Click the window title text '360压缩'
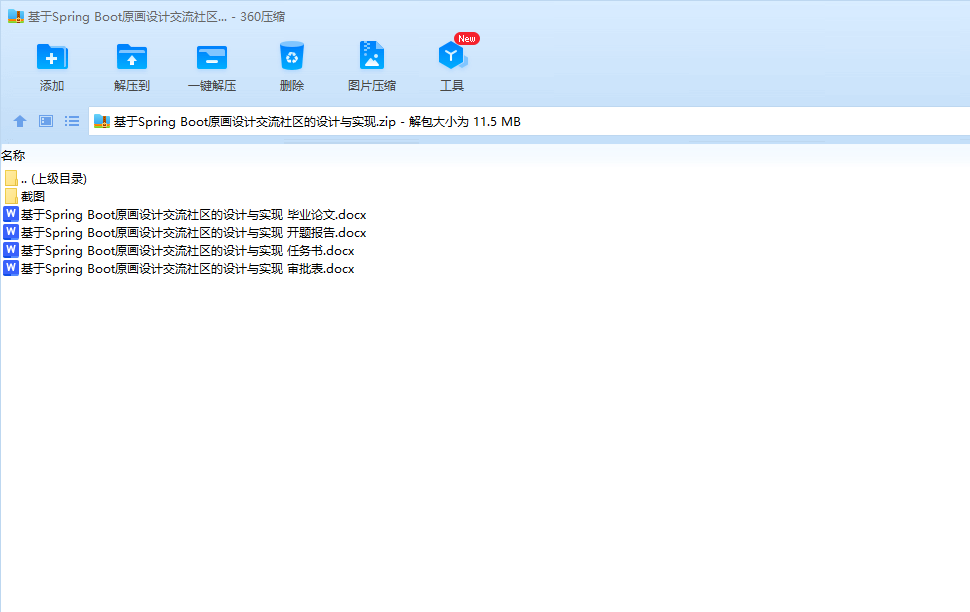The width and height of the screenshot is (970, 612). pyautogui.click(x=262, y=17)
